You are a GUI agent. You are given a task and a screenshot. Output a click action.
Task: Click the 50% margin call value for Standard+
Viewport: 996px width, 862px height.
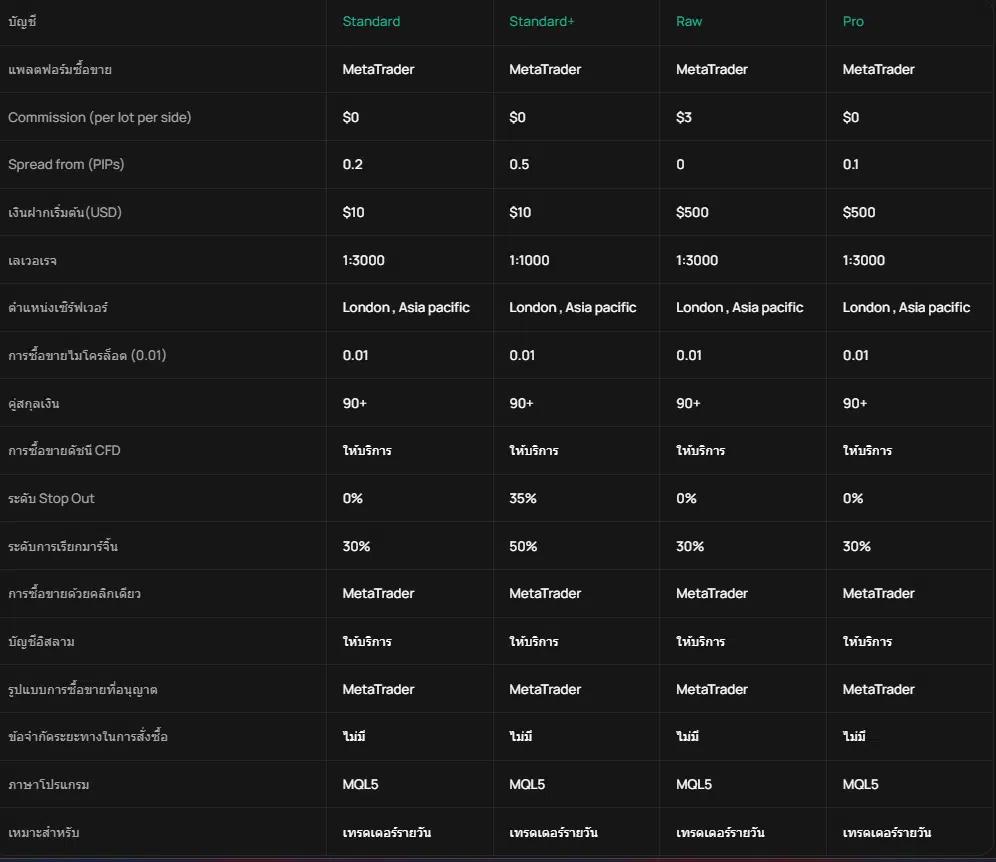click(x=523, y=546)
